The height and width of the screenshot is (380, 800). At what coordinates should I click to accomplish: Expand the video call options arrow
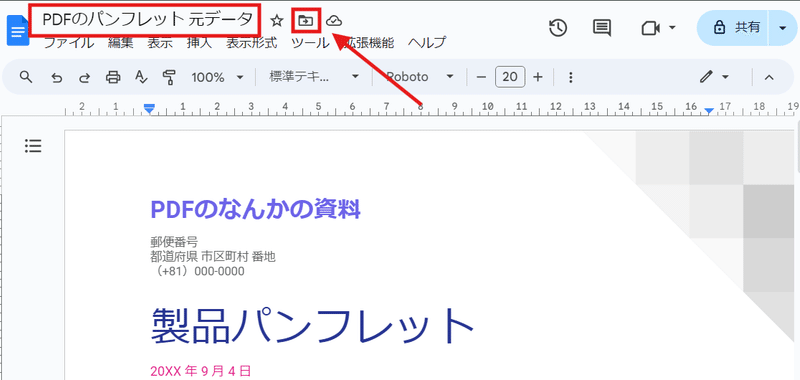tap(672, 28)
